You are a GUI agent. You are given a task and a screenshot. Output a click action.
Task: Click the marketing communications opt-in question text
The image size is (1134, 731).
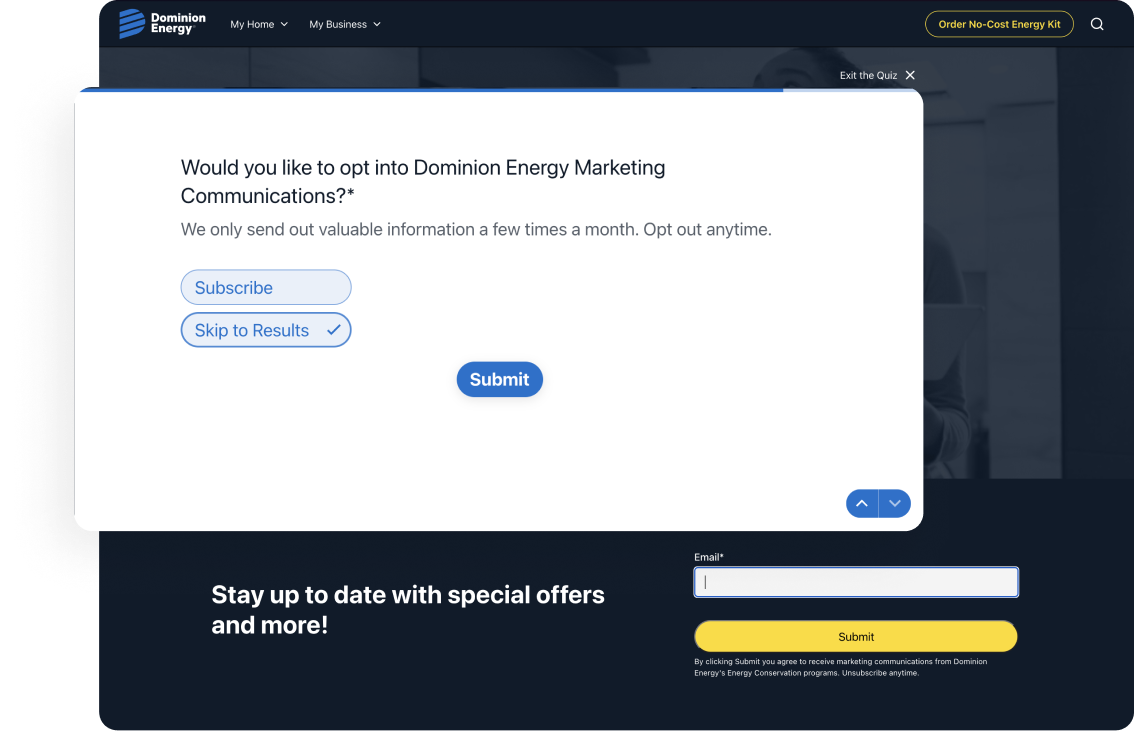[423, 181]
